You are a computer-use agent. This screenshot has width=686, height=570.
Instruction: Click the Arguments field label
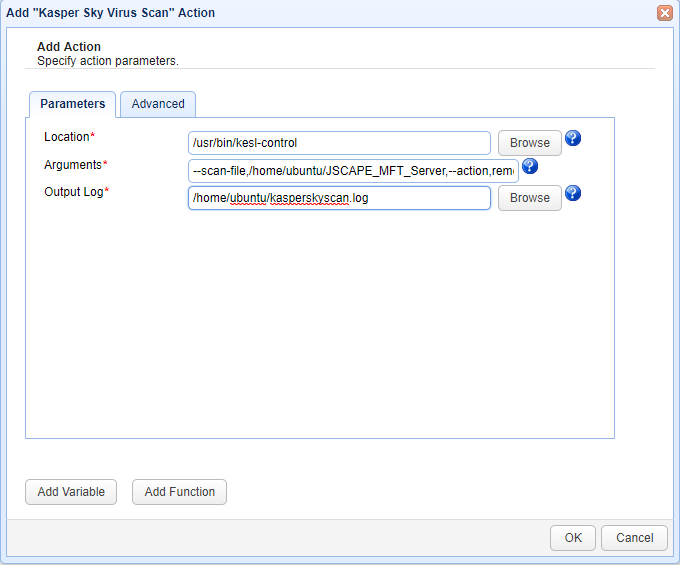coord(73,164)
